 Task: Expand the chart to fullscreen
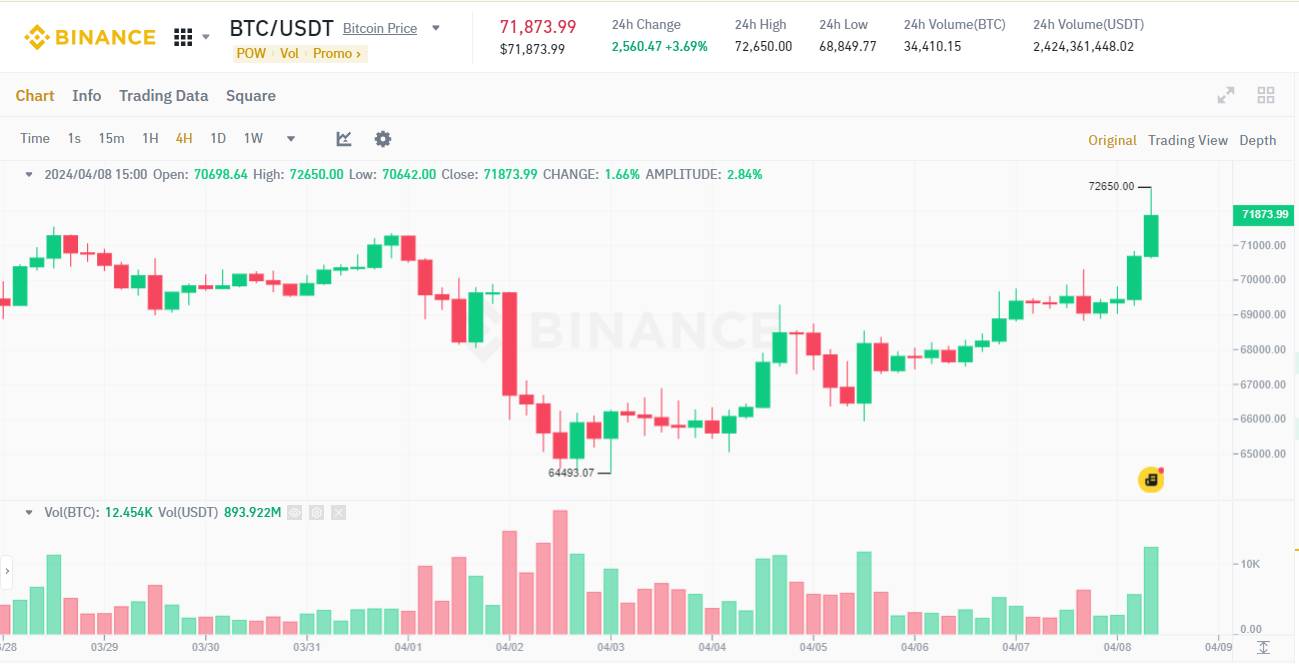tap(1225, 96)
